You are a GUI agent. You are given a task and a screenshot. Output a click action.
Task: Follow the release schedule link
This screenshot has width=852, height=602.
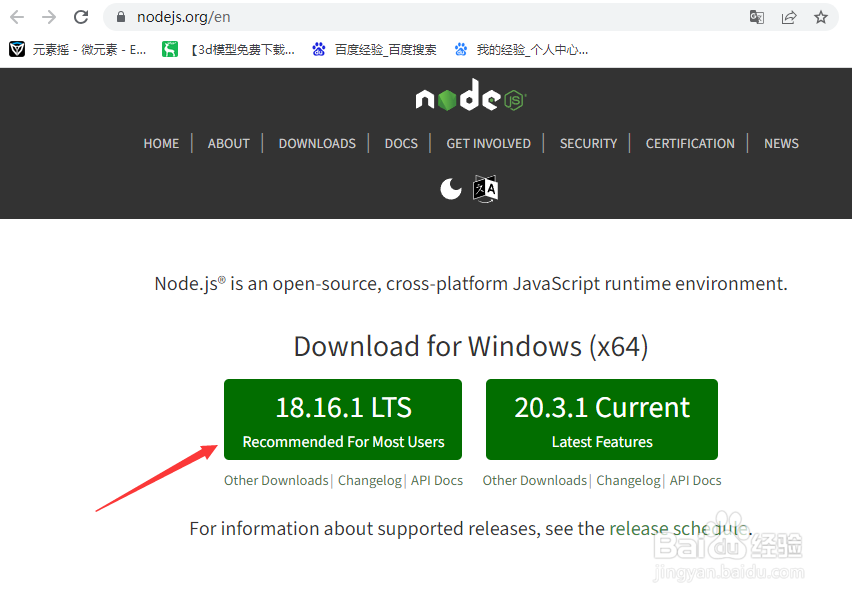pos(679,529)
